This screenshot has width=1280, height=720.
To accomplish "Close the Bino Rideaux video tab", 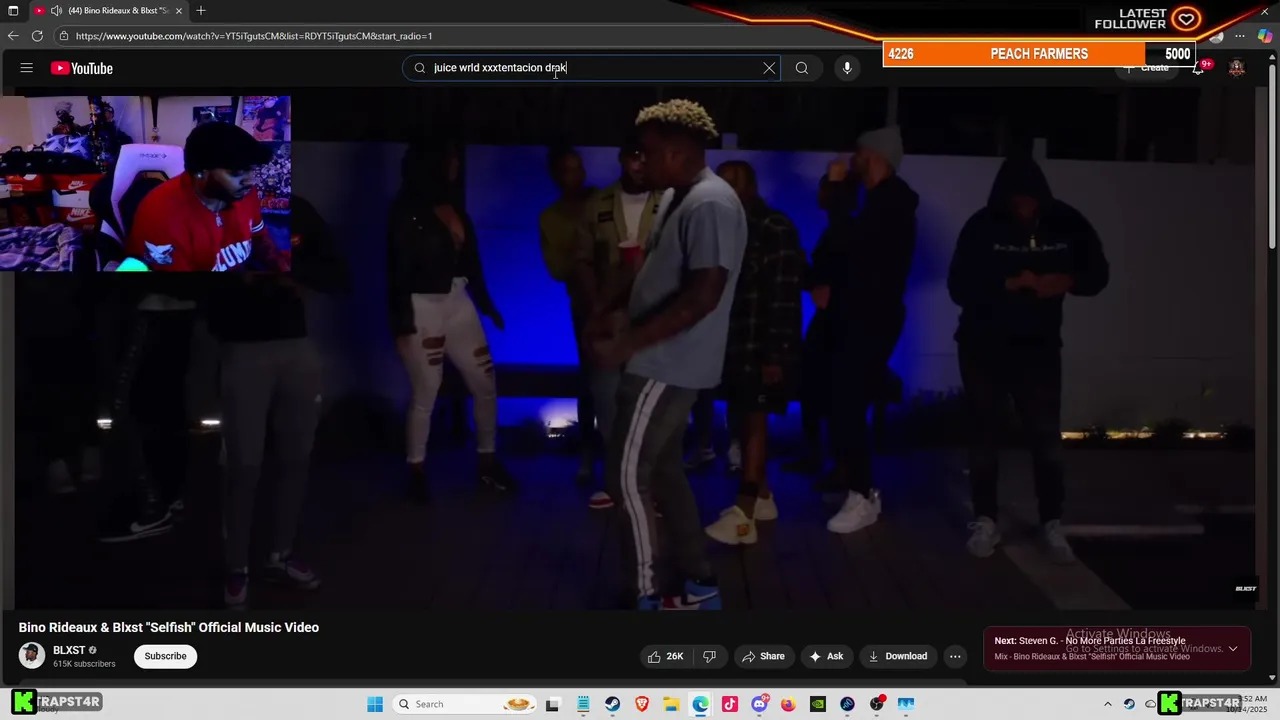I will [179, 11].
